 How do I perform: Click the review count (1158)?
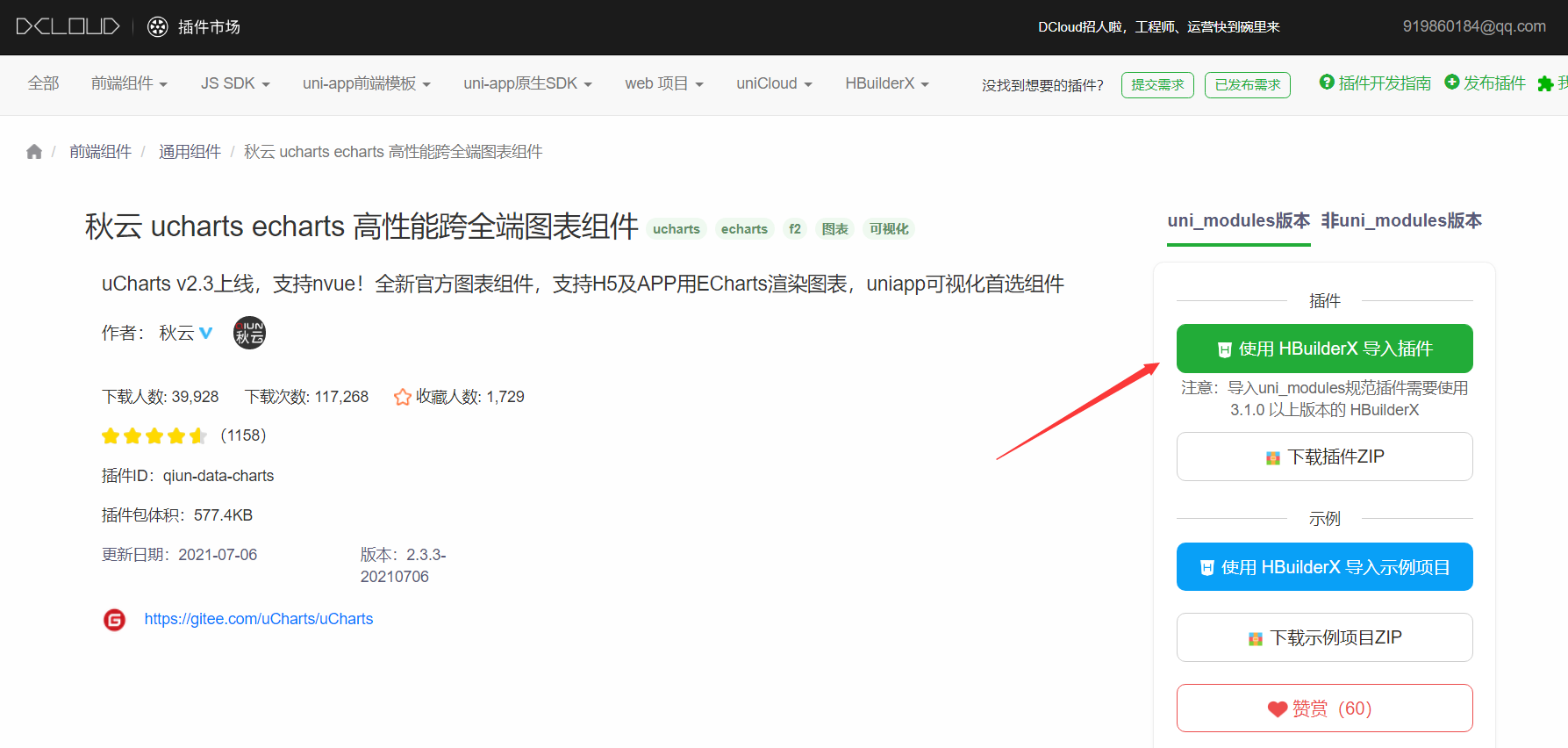[x=243, y=435]
